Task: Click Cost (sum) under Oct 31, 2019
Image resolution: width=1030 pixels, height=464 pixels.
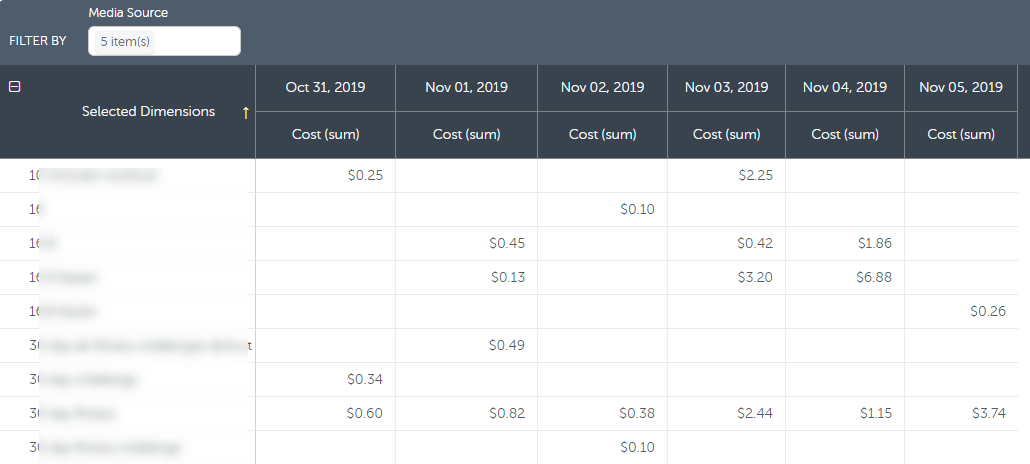Action: [325, 134]
